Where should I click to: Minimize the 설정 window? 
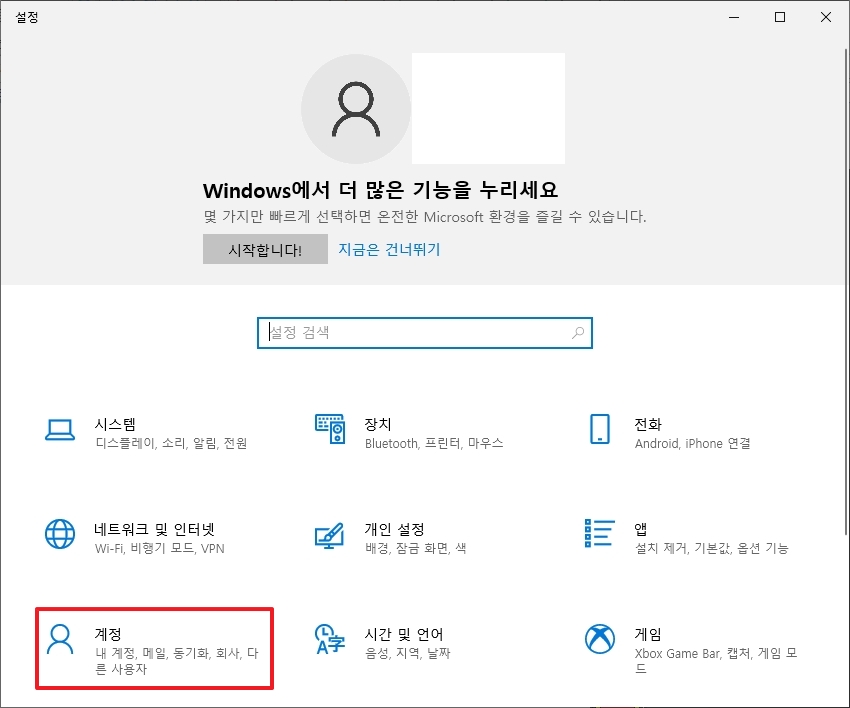pyautogui.click(x=734, y=17)
